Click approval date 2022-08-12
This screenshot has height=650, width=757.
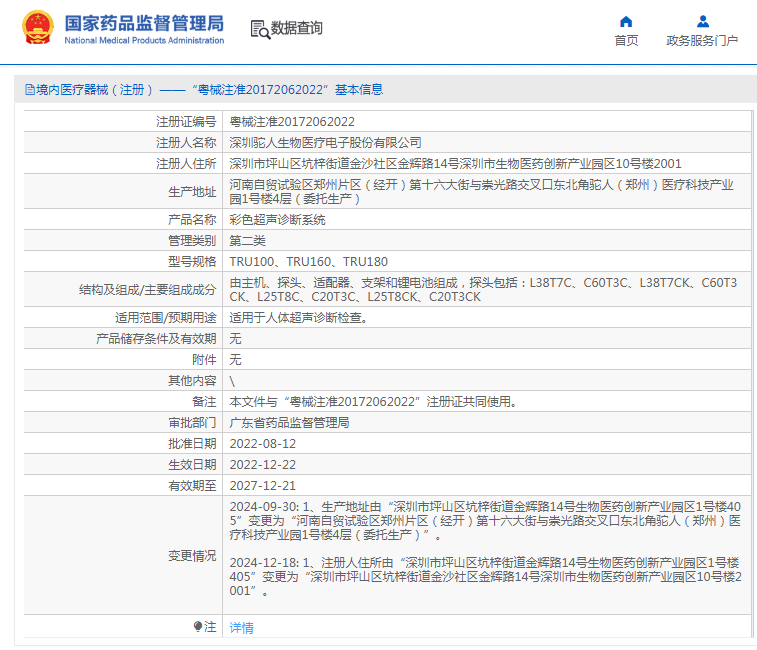coord(263,444)
